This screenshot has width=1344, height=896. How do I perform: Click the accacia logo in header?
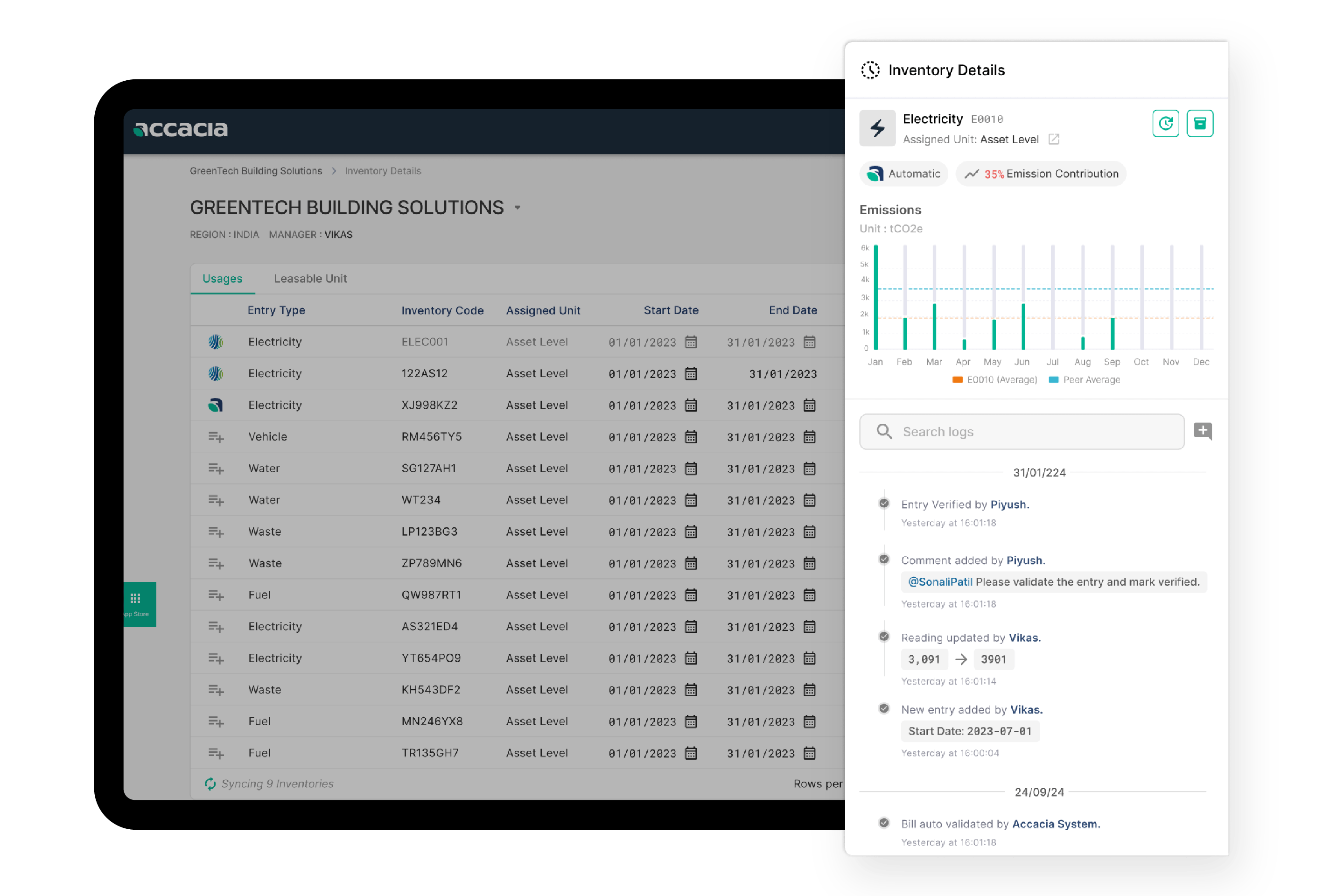[x=181, y=129]
